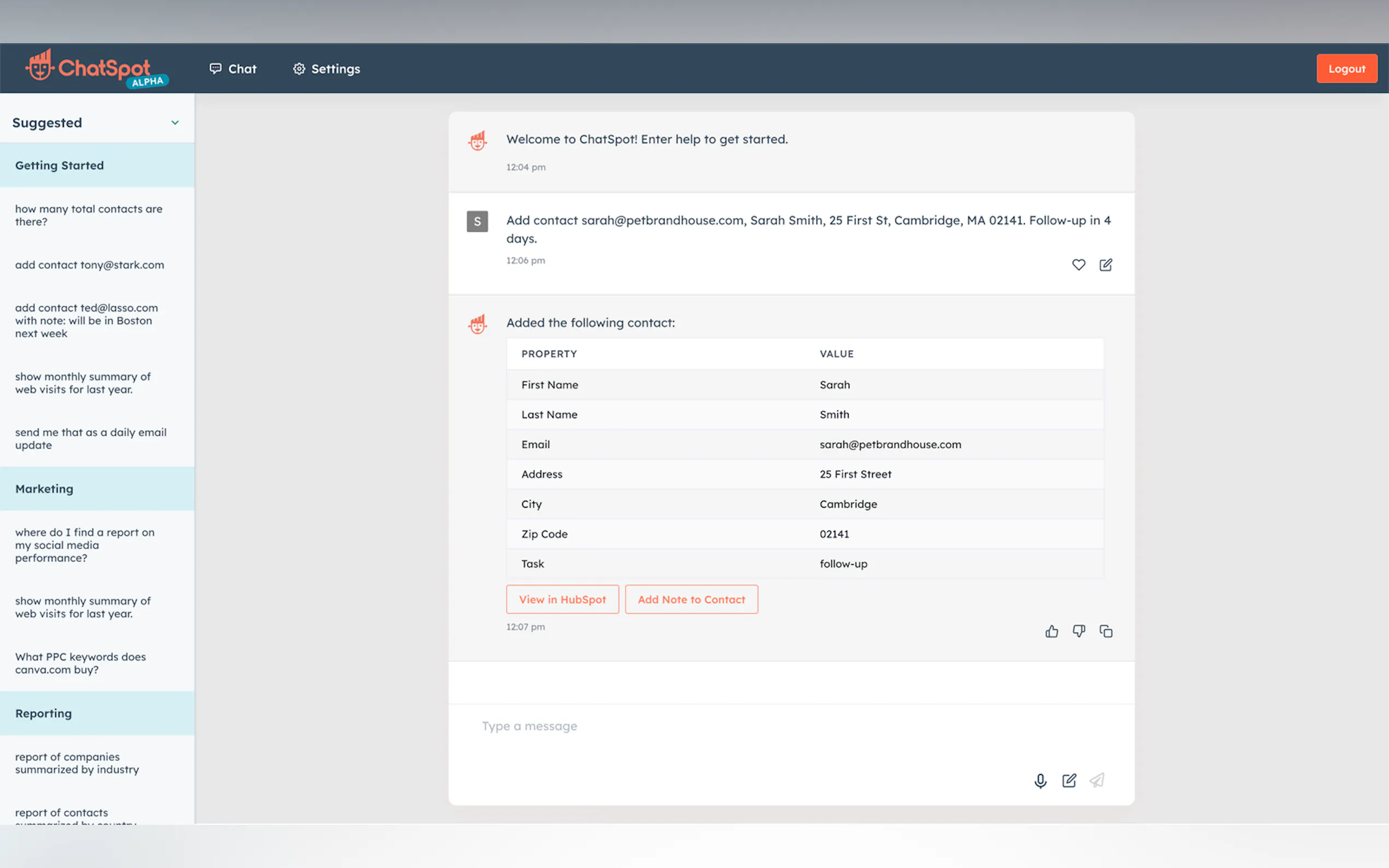1389x868 pixels.
Task: Click View in HubSpot button
Action: (x=562, y=599)
